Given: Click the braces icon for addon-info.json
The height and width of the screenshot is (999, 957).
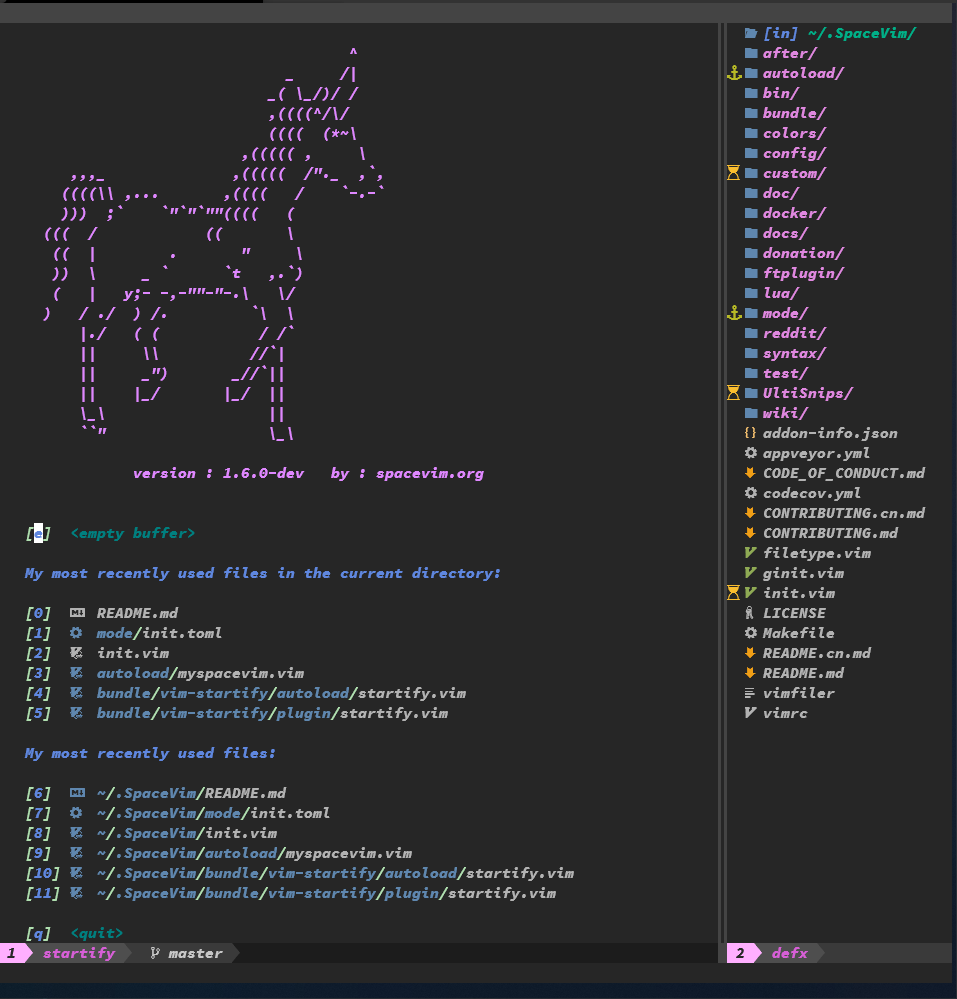Looking at the screenshot, I should coord(750,433).
